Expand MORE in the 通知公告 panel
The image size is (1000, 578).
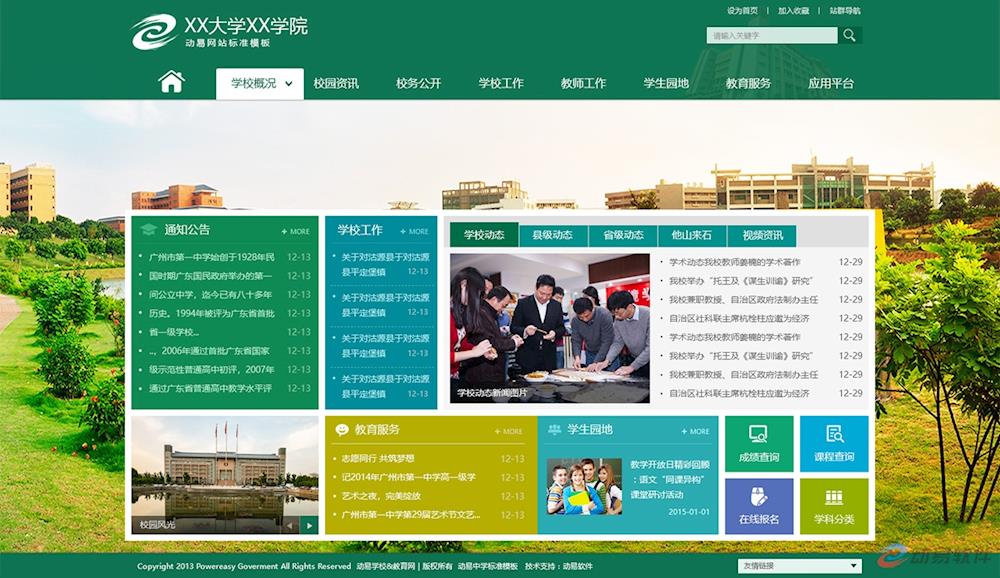[x=296, y=231]
